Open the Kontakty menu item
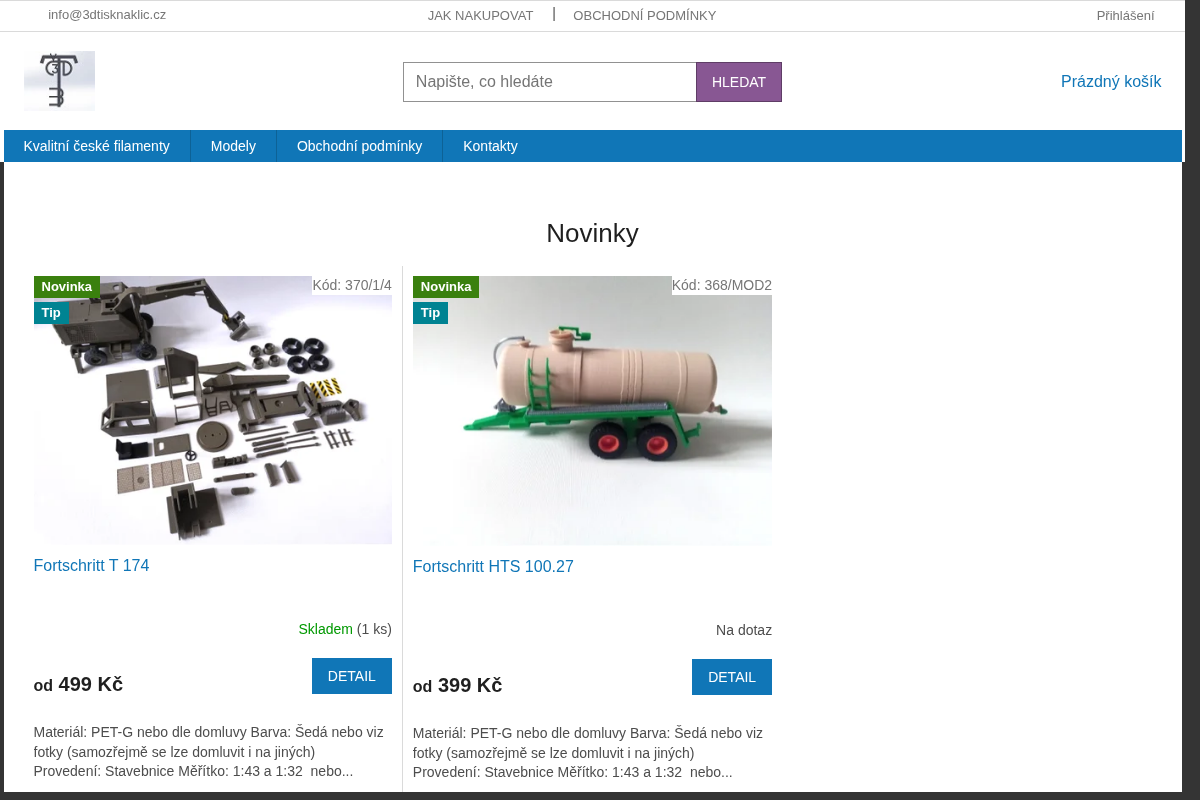Screen dimensions: 1200x800 pyautogui.click(x=490, y=146)
